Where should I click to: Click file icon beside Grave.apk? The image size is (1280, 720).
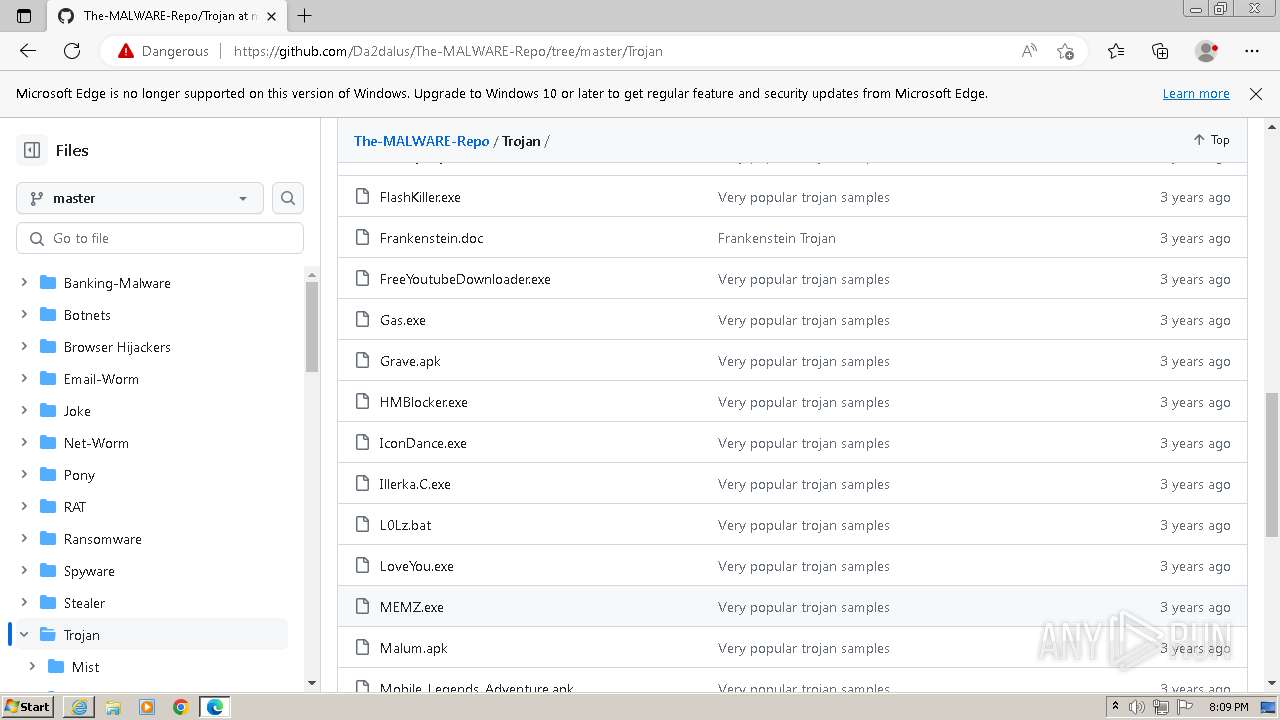(362, 361)
